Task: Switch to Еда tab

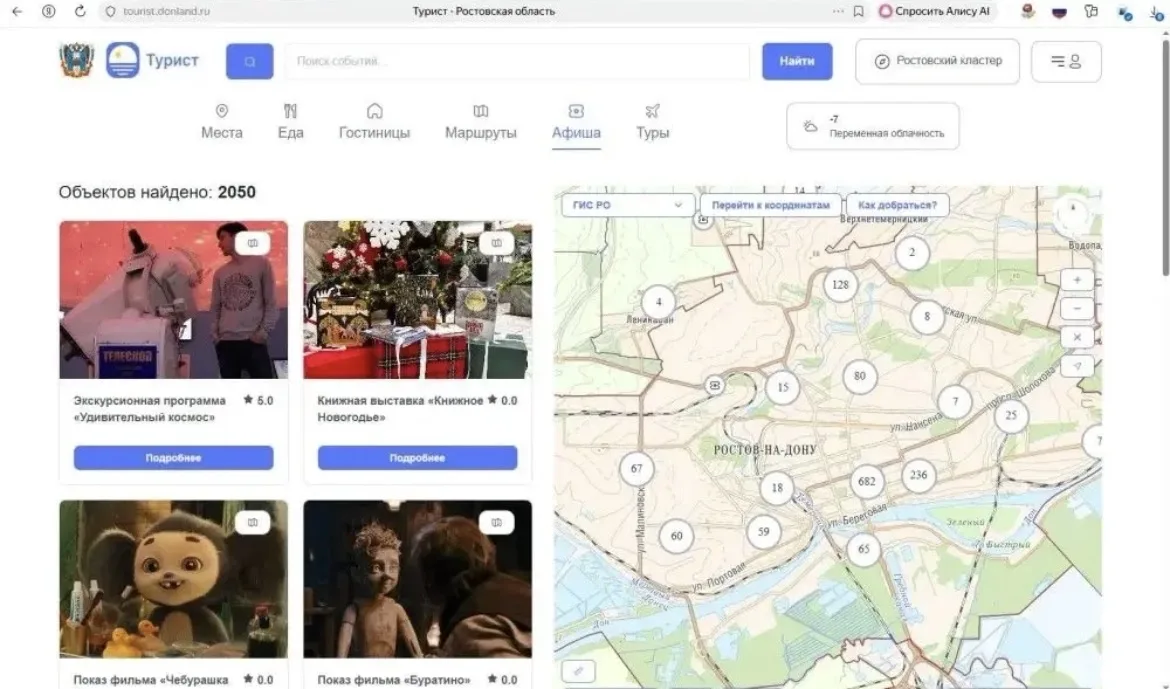Action: click(x=290, y=122)
